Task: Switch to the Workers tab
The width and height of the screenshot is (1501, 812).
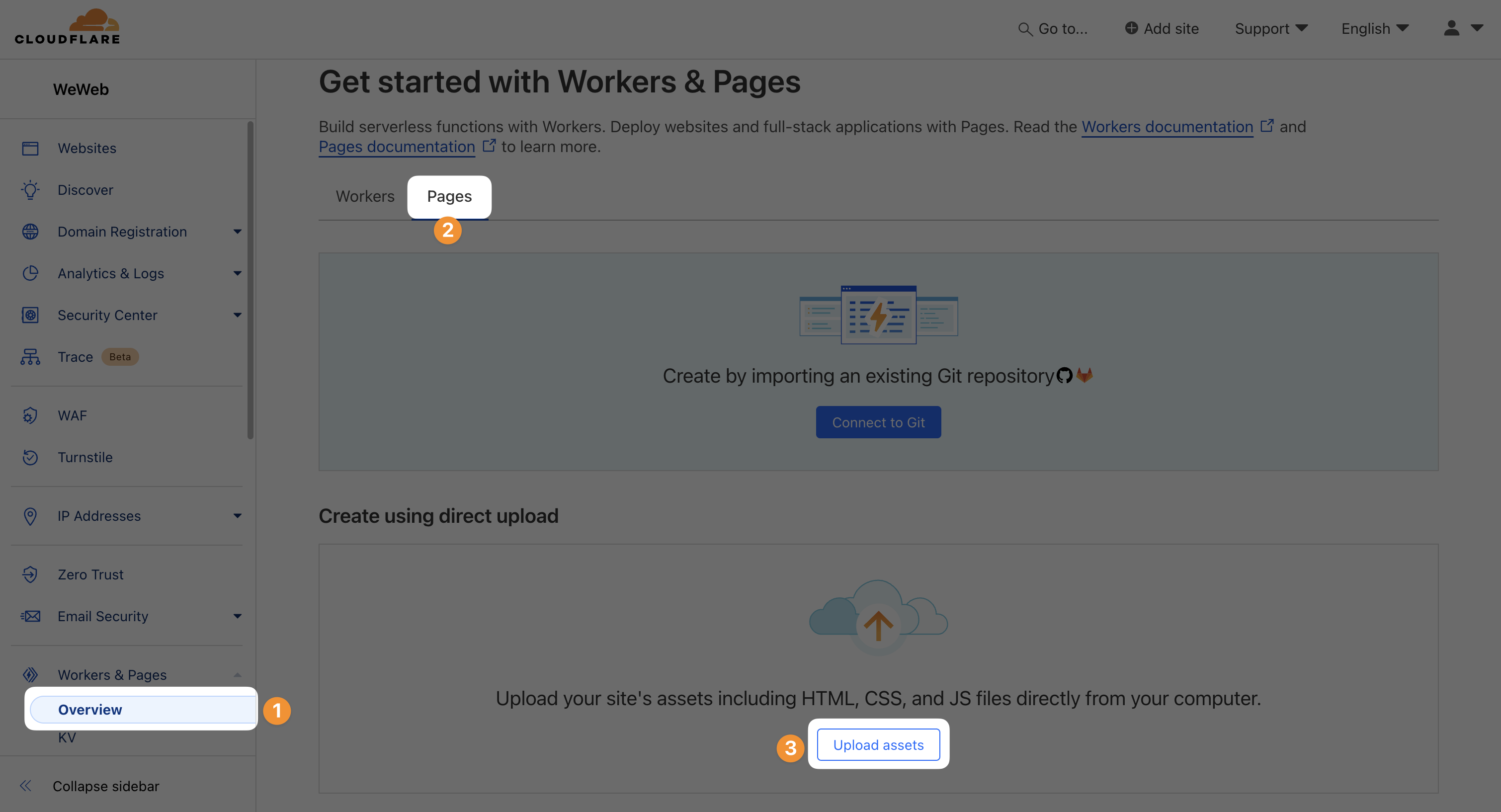Action: point(365,196)
